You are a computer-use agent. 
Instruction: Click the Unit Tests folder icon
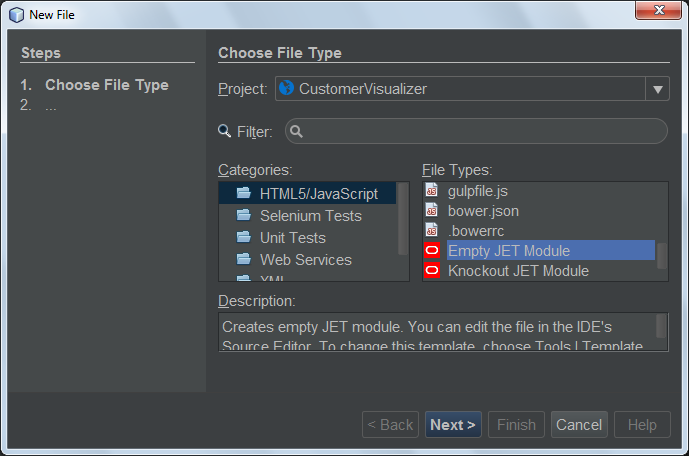click(243, 237)
